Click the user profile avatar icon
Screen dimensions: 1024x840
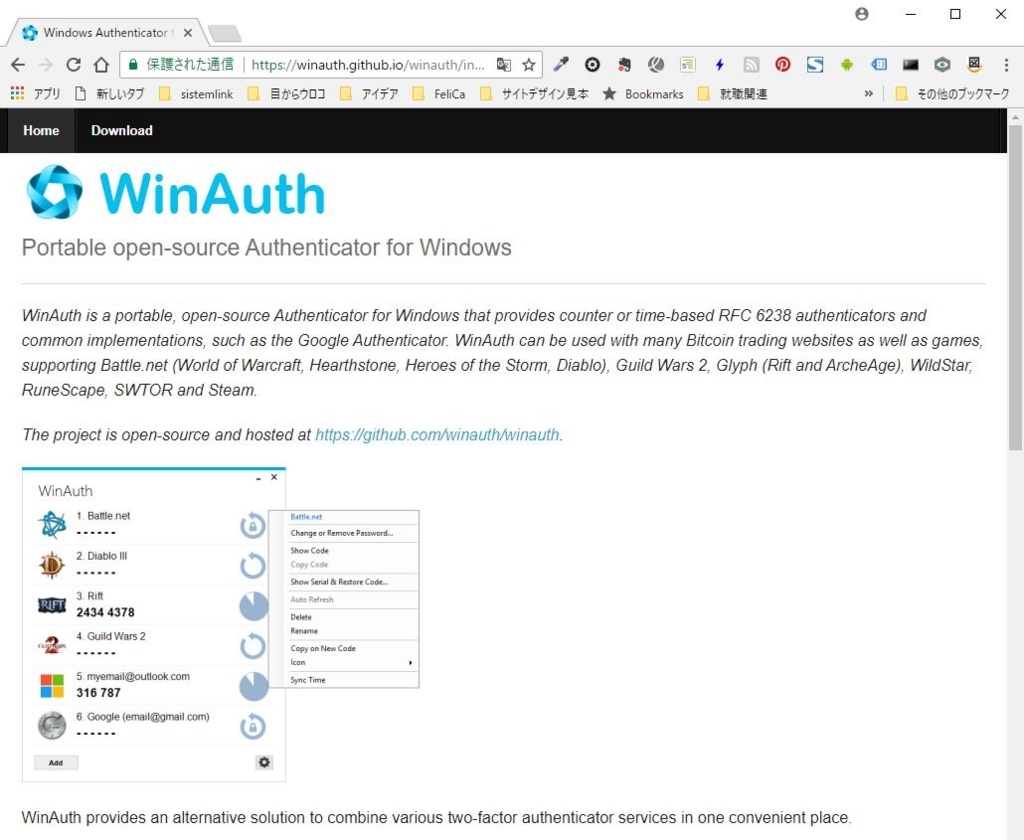pos(862,14)
